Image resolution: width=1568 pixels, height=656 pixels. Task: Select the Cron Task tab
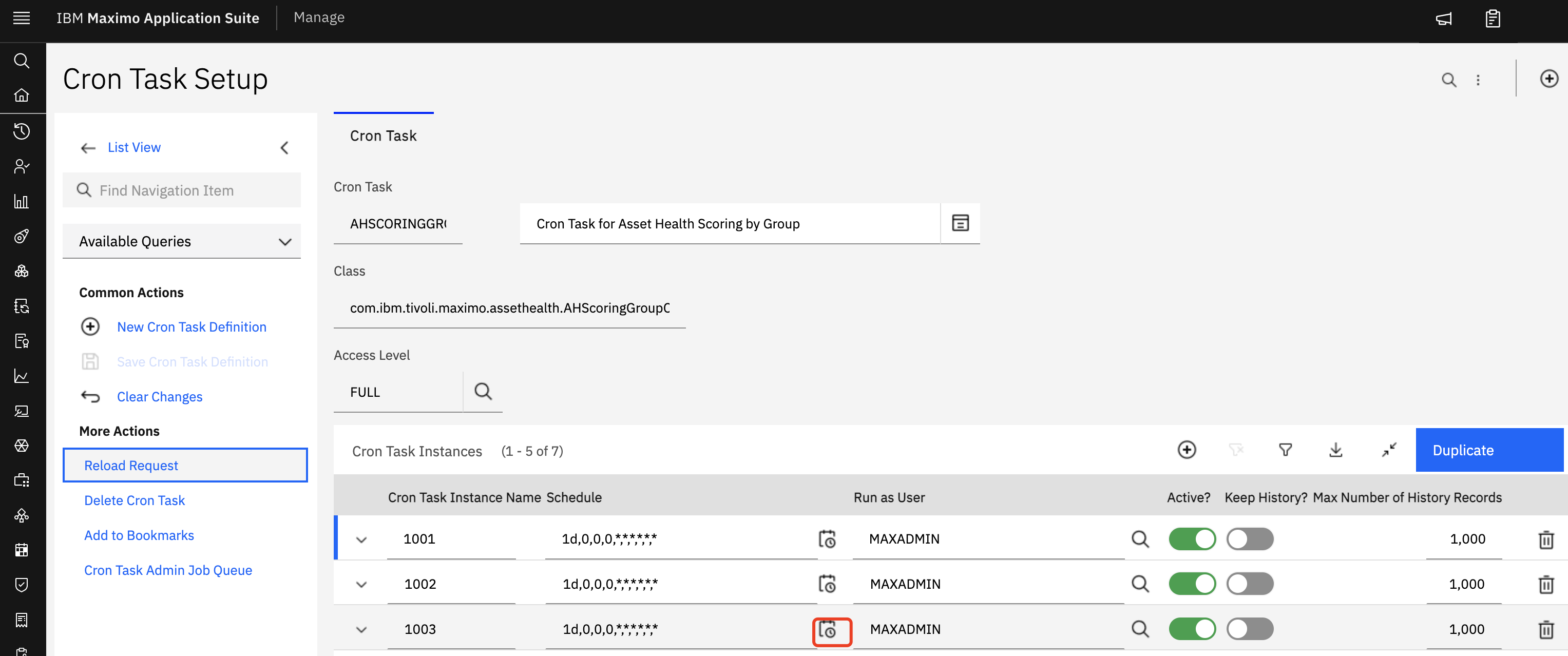tap(383, 136)
